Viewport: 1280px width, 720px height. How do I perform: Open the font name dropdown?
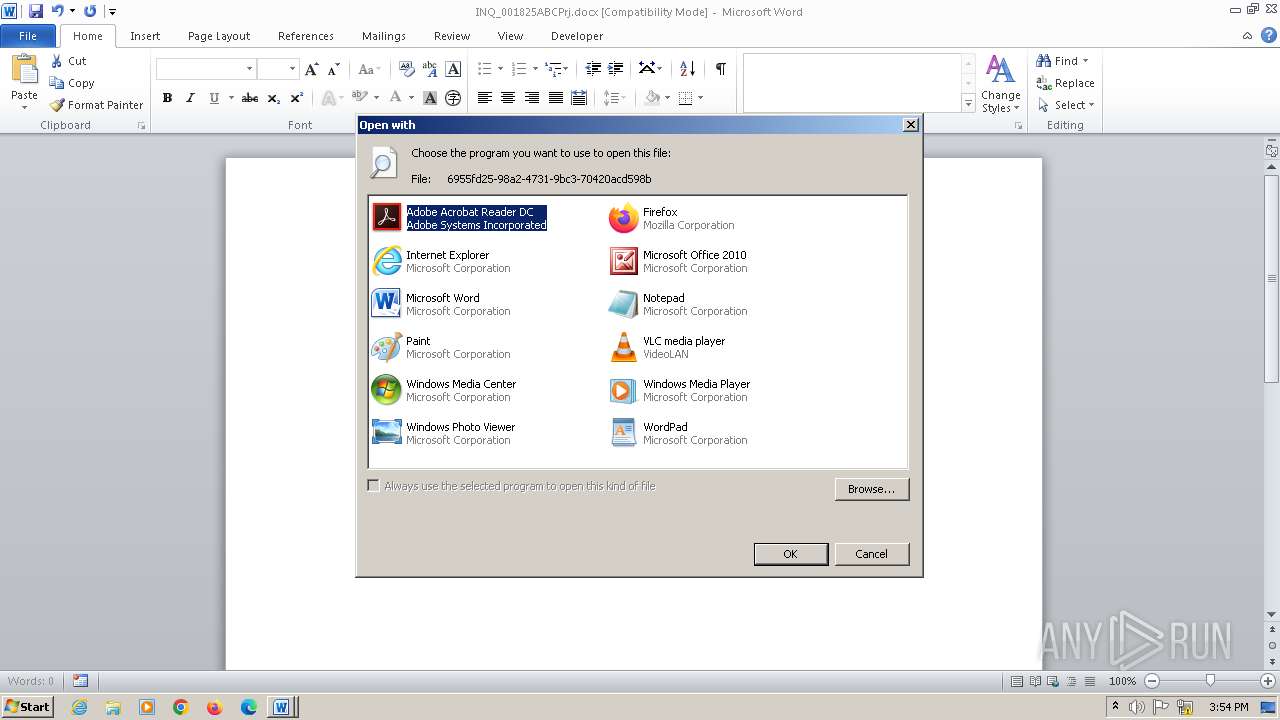pos(249,69)
